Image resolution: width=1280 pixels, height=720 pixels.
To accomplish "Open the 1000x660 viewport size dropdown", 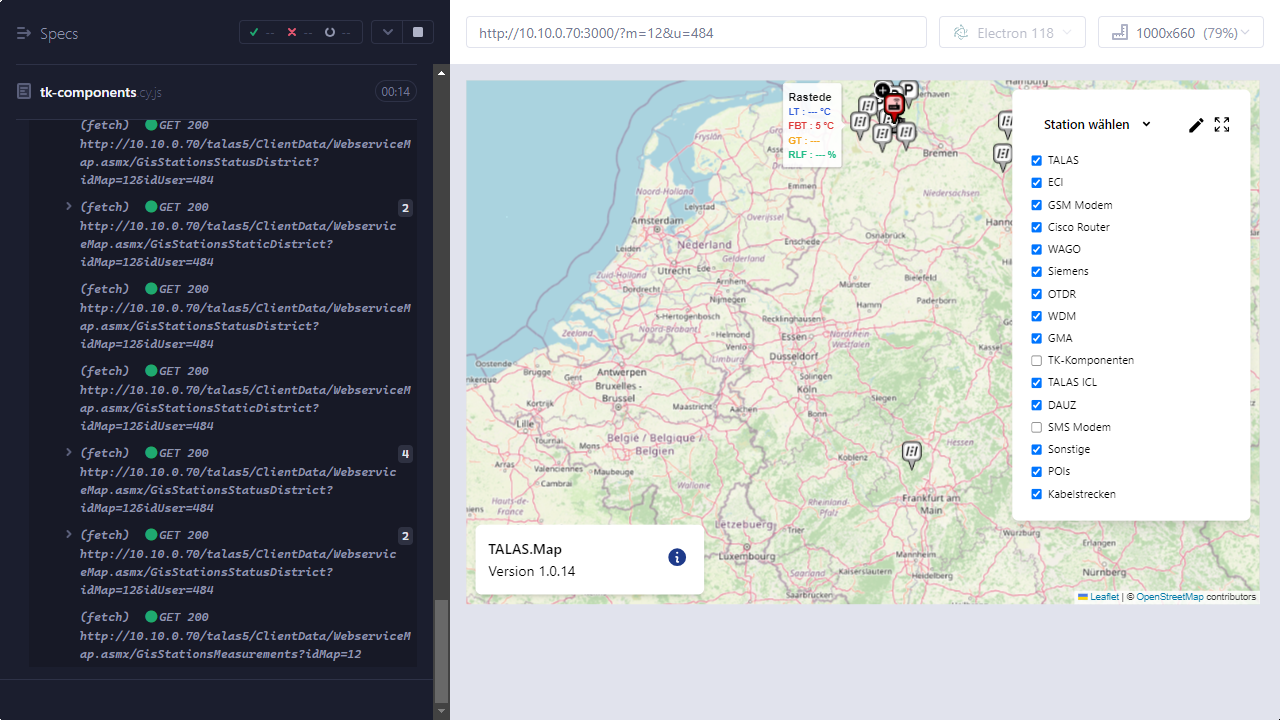I will [1180, 33].
